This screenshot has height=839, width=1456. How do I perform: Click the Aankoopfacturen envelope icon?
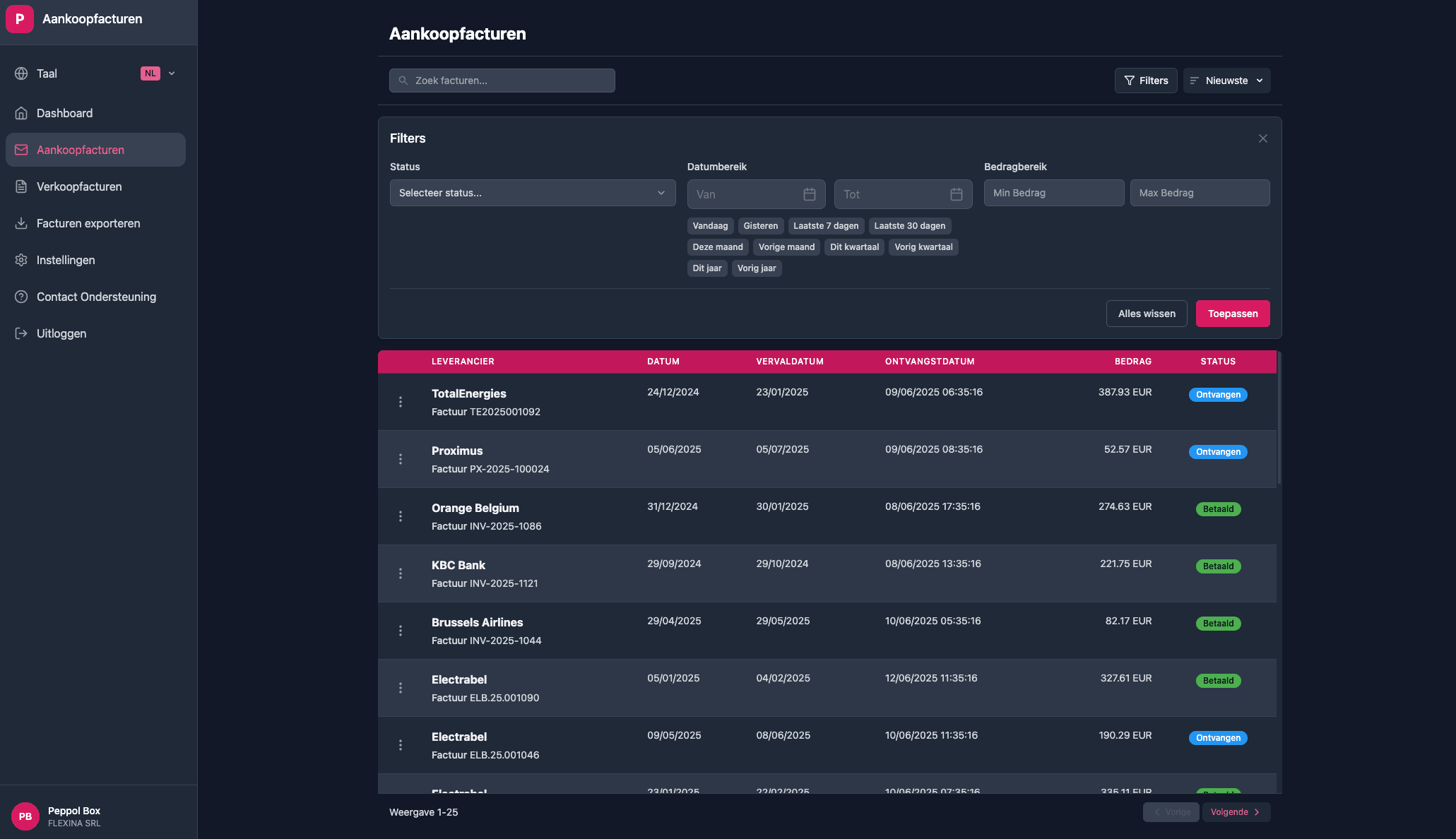(x=21, y=150)
